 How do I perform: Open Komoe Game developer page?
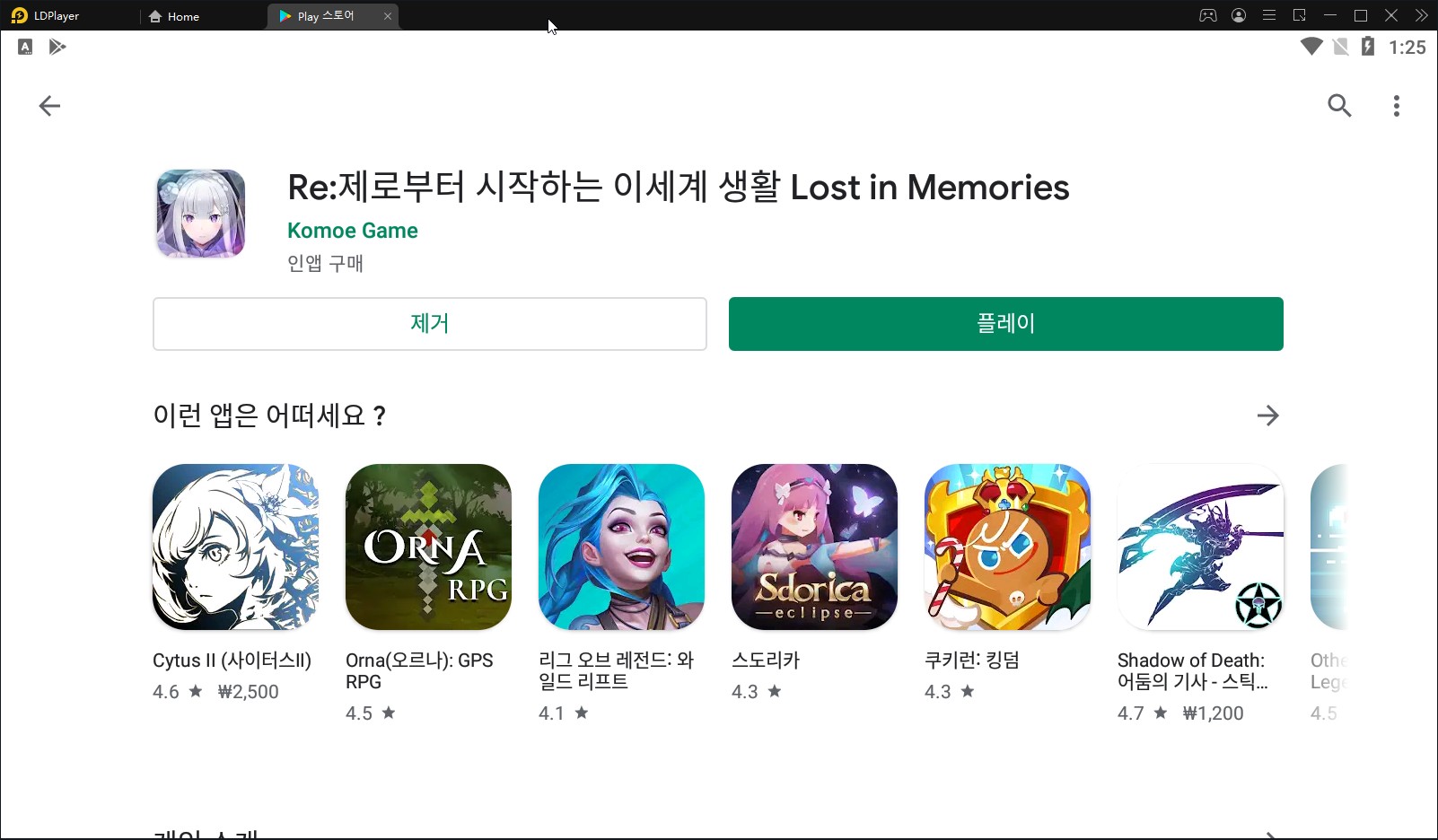pos(353,231)
